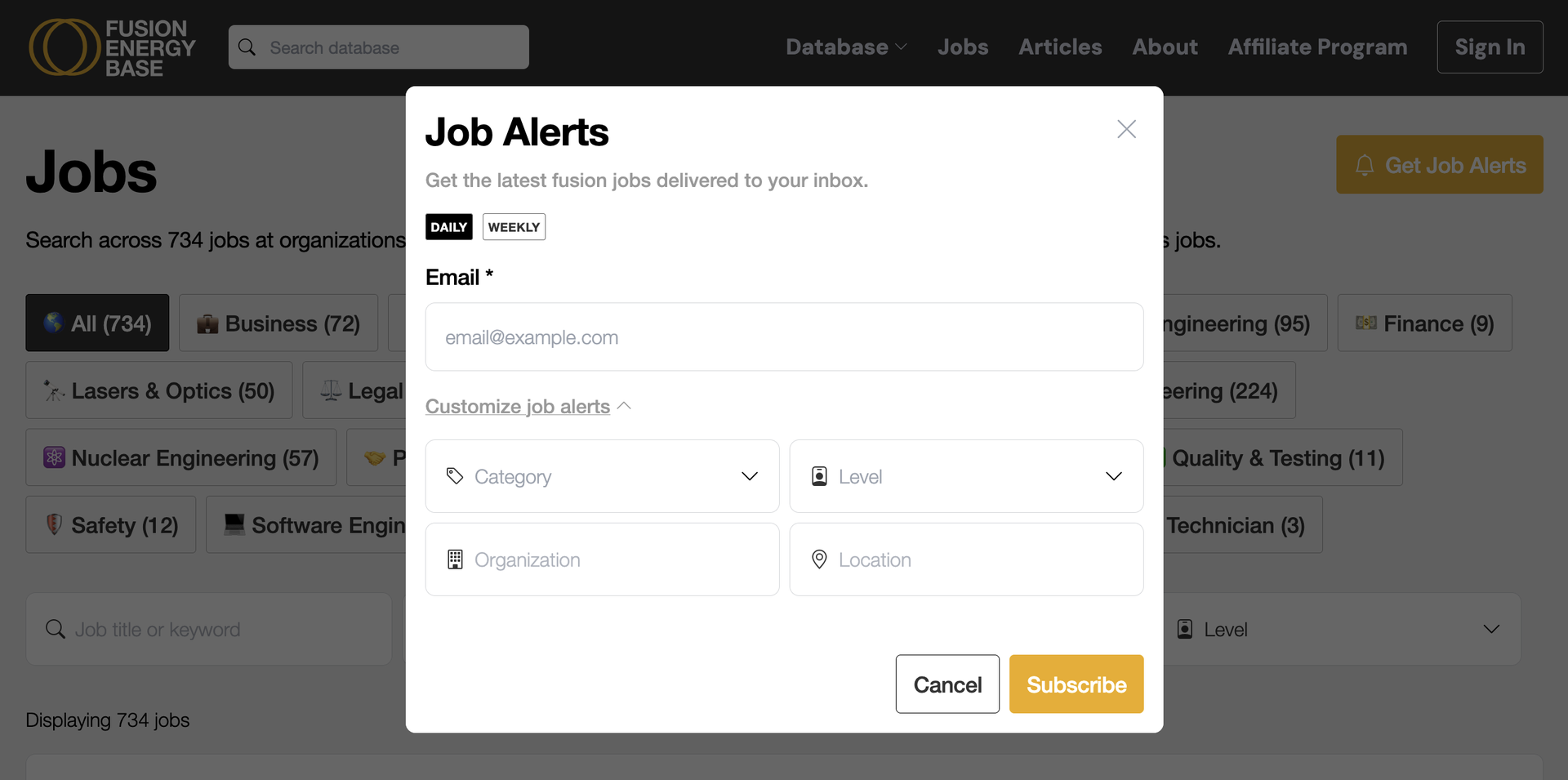Click the building icon in Organization field
Image resolution: width=1568 pixels, height=780 pixels.
[x=455, y=559]
